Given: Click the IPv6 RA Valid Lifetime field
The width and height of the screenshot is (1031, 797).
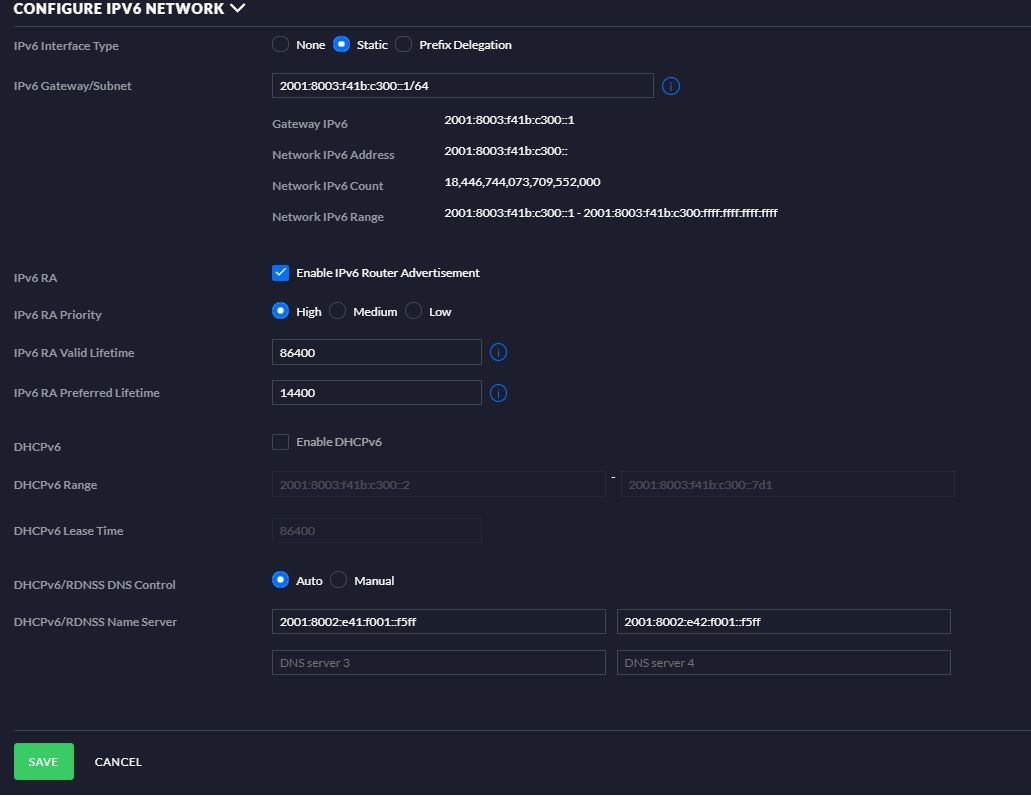Looking at the screenshot, I should pos(376,353).
